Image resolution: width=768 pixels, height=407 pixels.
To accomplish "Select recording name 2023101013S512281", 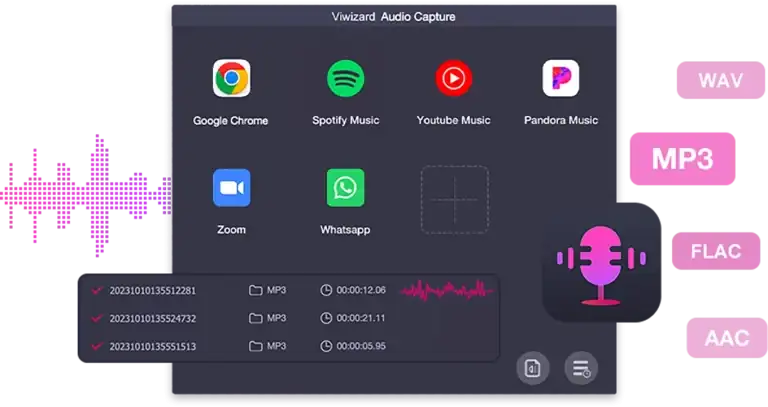I will (x=152, y=290).
